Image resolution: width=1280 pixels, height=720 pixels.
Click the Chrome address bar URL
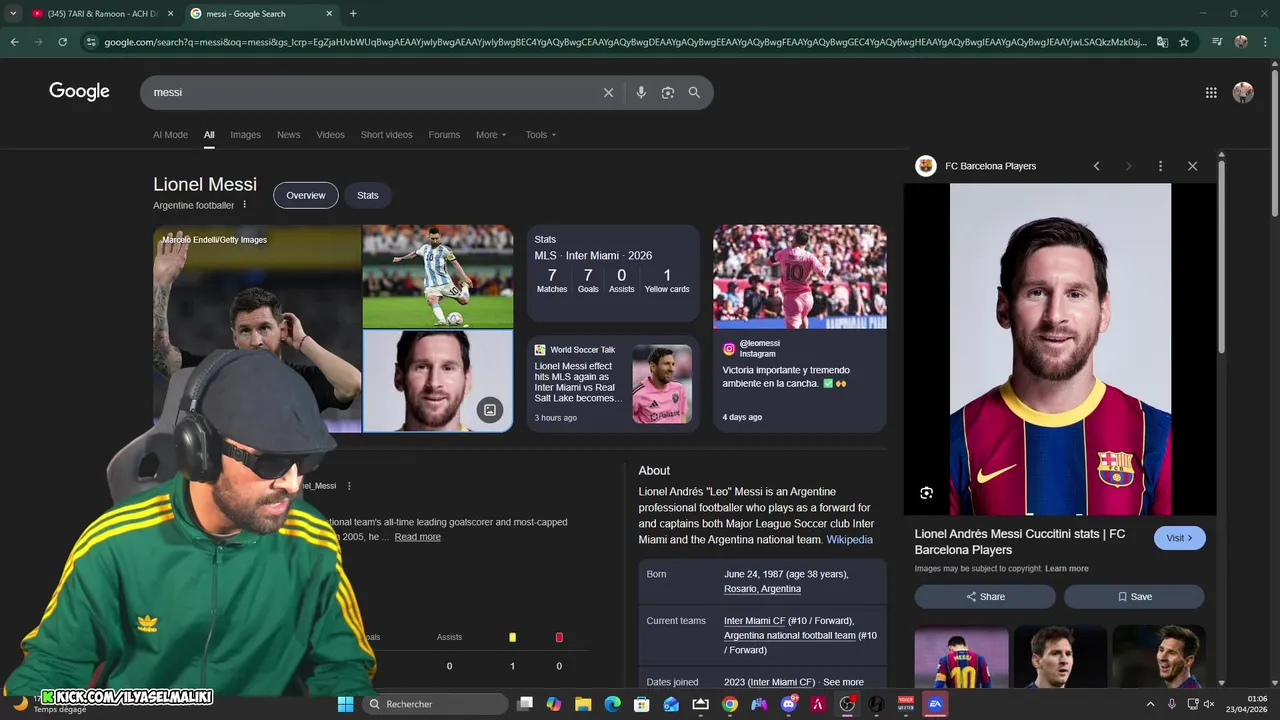pos(625,42)
